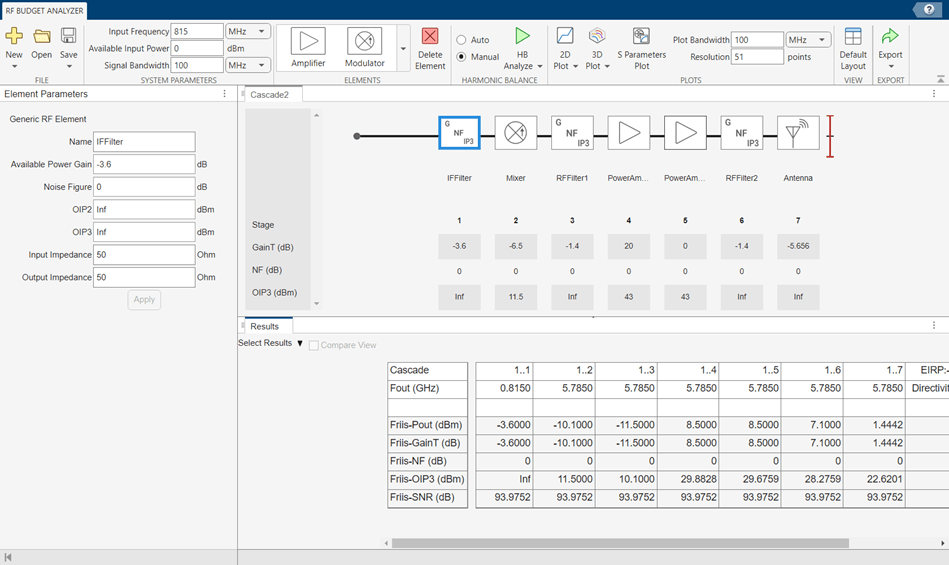
Task: Click the New file icon
Action: (14, 37)
